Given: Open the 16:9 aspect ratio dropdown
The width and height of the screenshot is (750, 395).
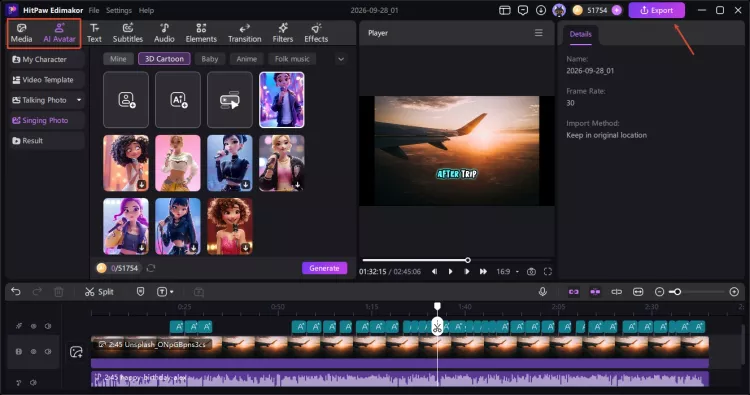Looking at the screenshot, I should point(507,272).
